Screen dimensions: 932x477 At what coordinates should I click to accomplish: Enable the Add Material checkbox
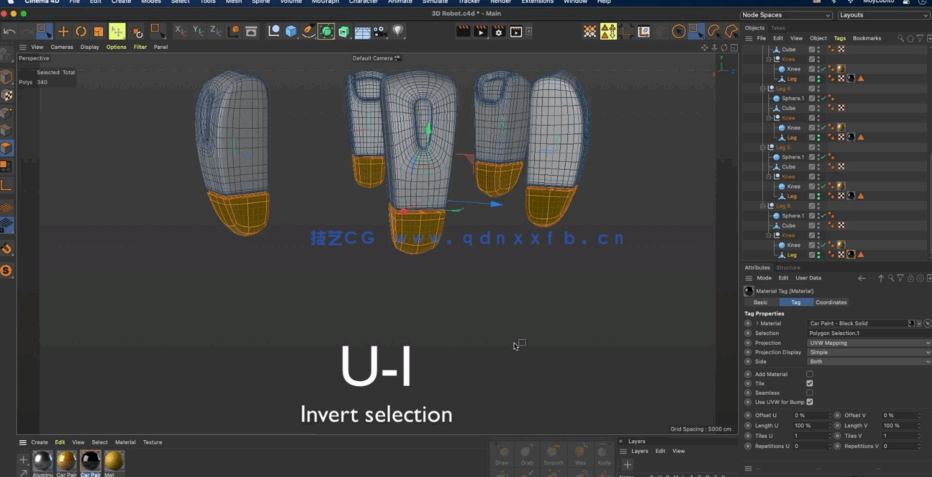(809, 374)
